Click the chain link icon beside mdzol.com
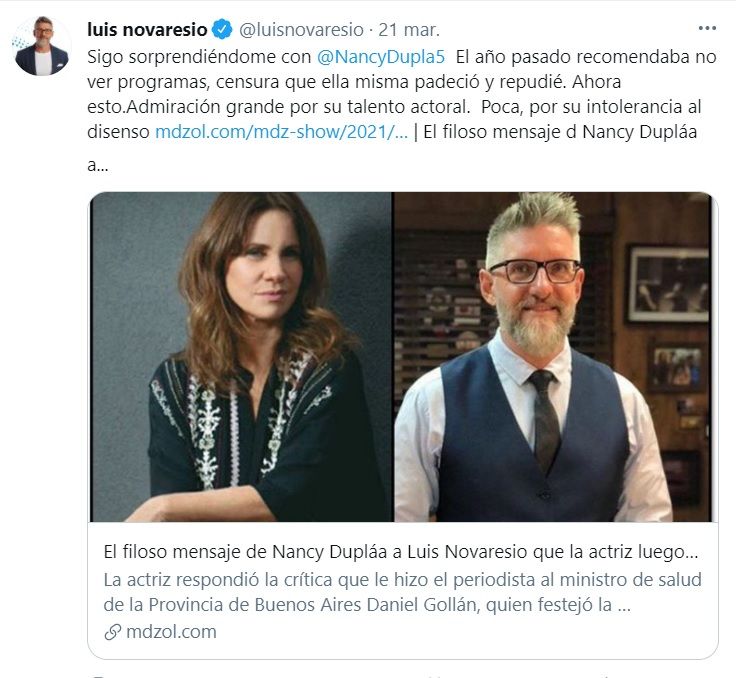 click(113, 632)
